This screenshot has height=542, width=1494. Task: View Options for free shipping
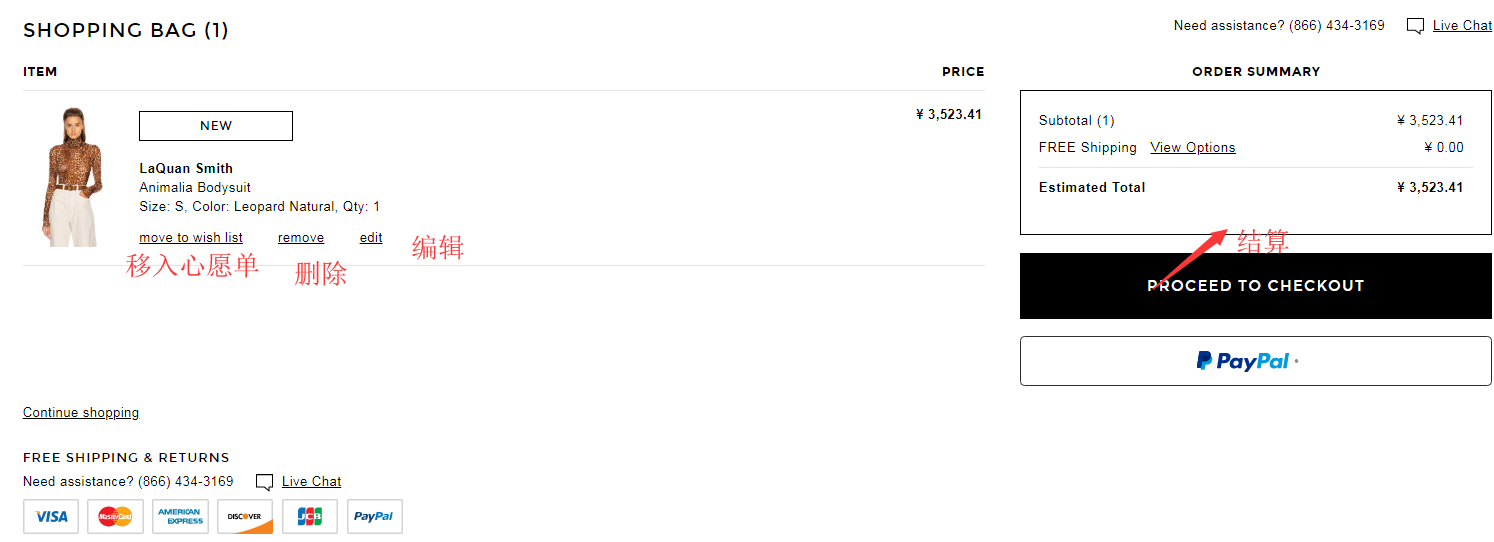tap(1193, 148)
